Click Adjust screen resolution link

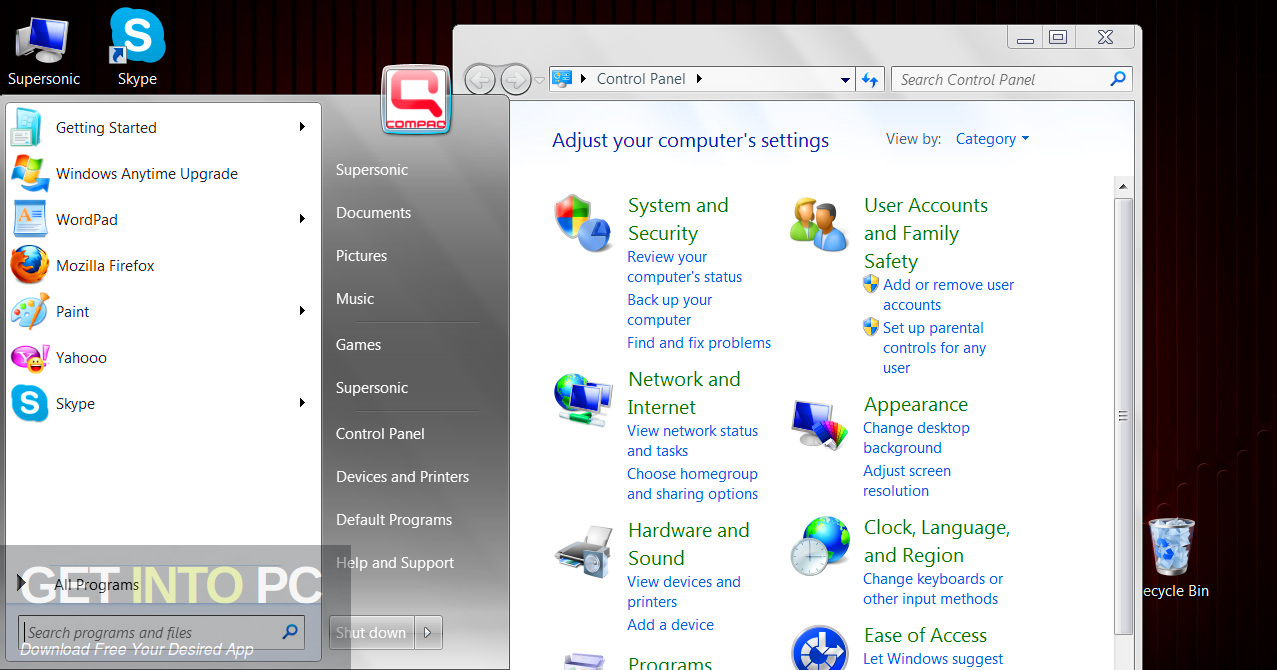tap(906, 481)
